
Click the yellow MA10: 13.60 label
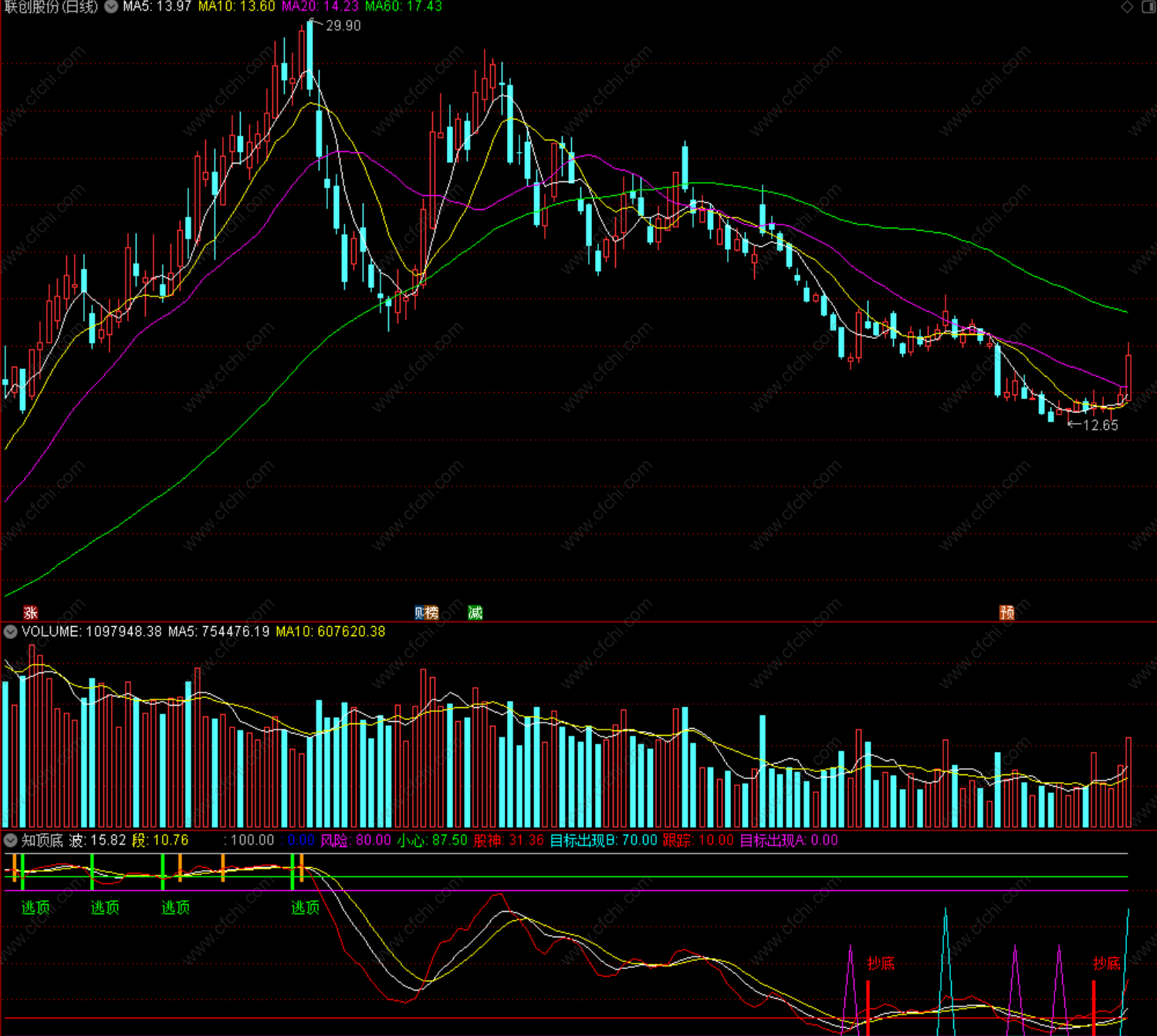pyautogui.click(x=237, y=6)
